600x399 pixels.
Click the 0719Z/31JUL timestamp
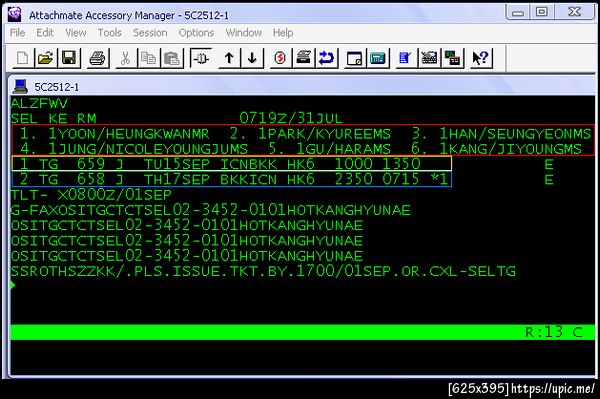[291, 118]
